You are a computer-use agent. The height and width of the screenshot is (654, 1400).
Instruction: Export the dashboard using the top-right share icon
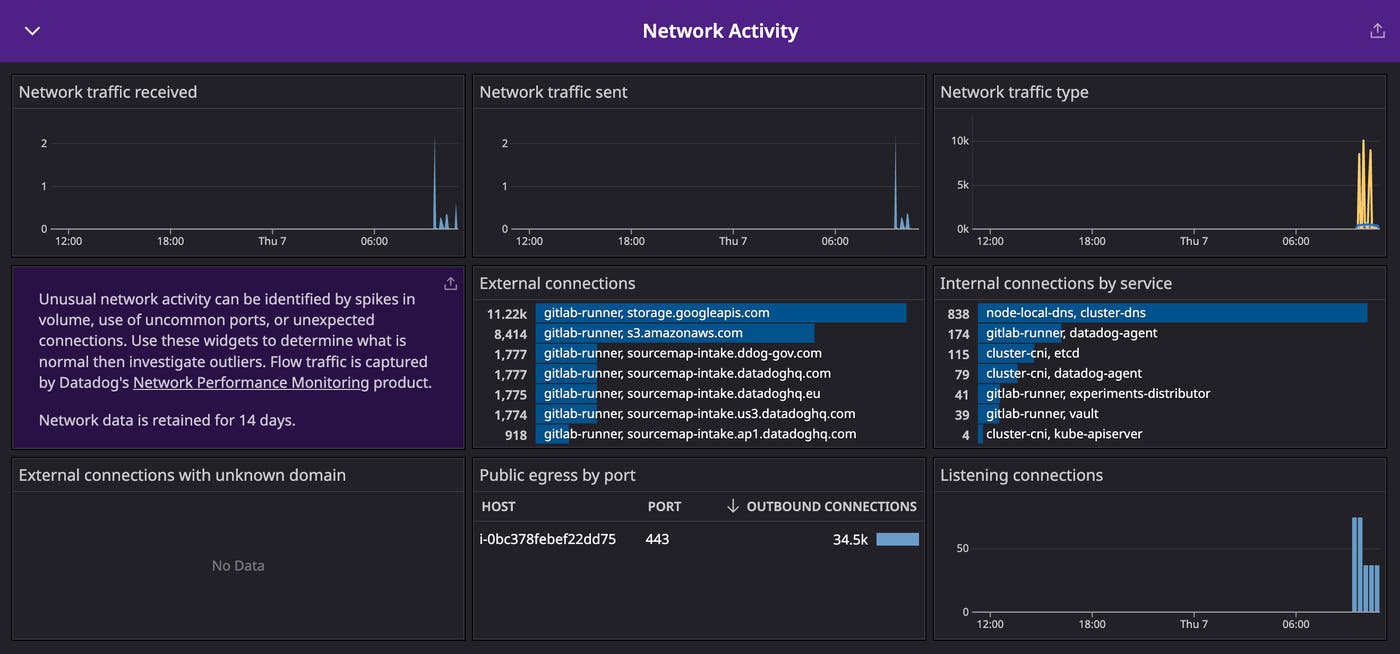(x=1378, y=30)
